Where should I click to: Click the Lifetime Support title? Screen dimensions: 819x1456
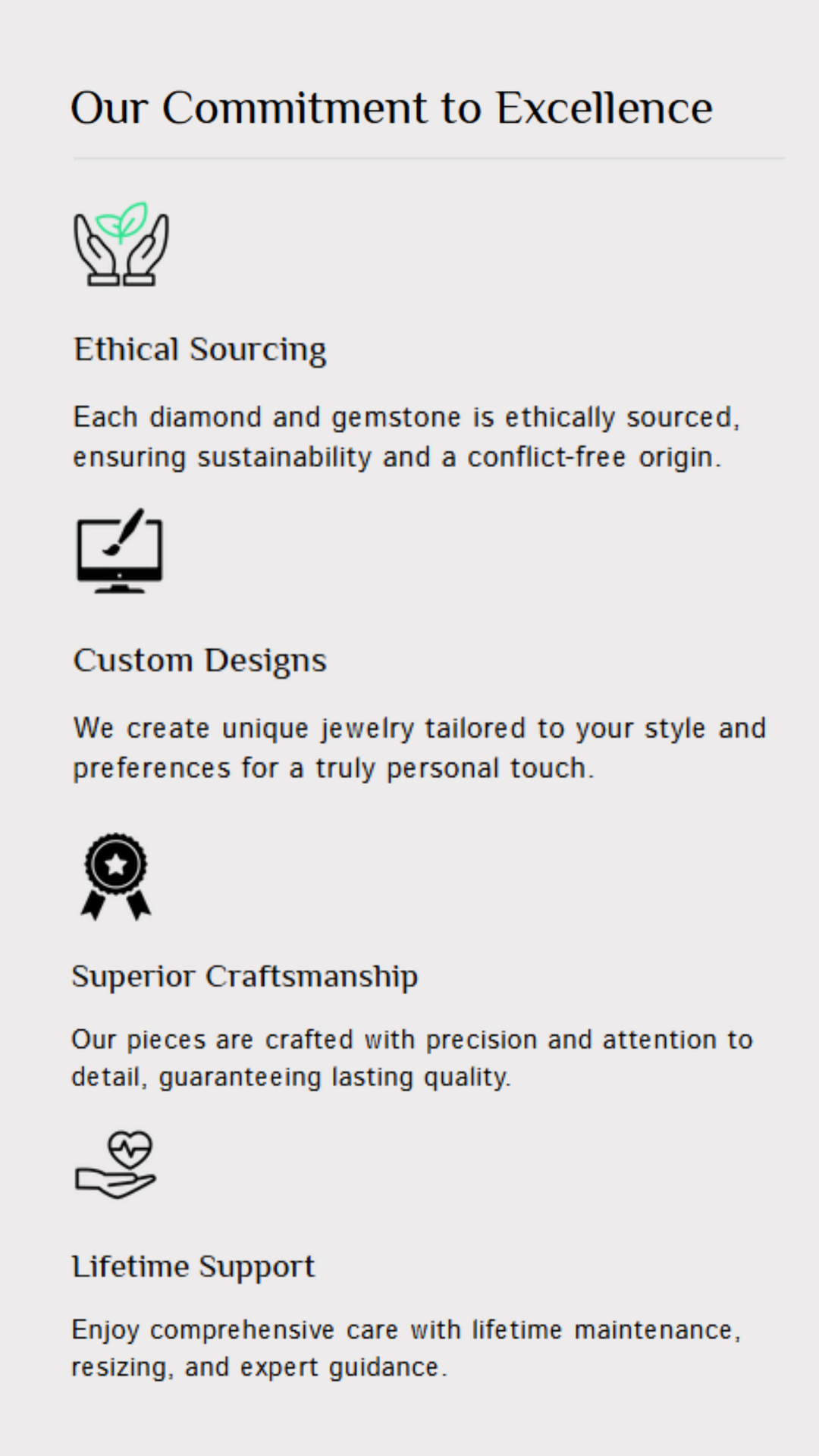coord(193,1267)
